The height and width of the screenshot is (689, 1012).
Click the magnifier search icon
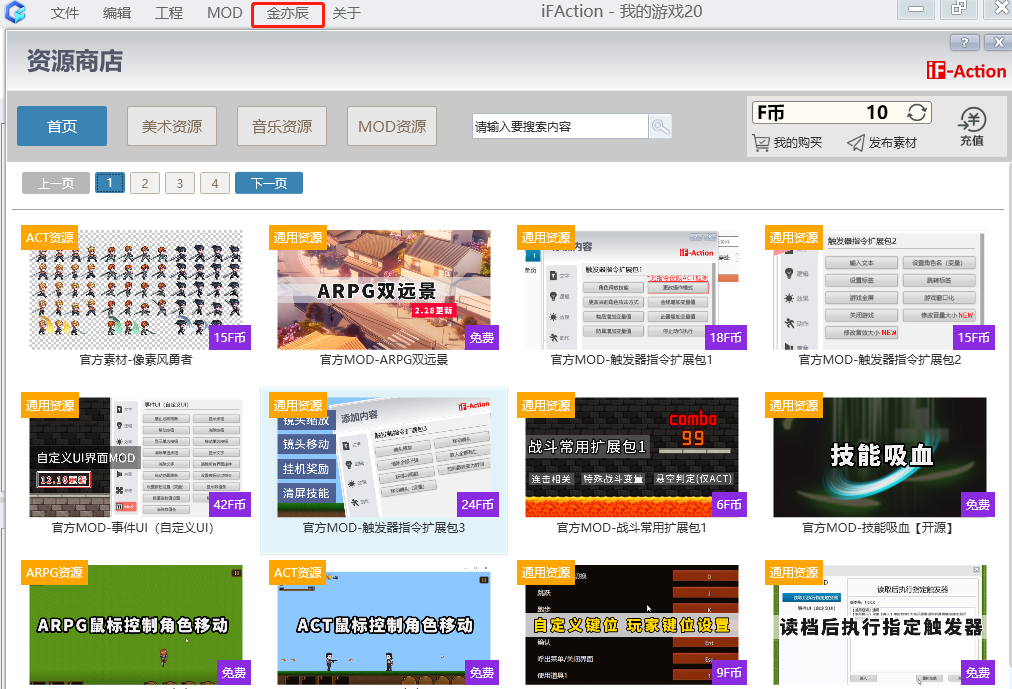[x=660, y=126]
